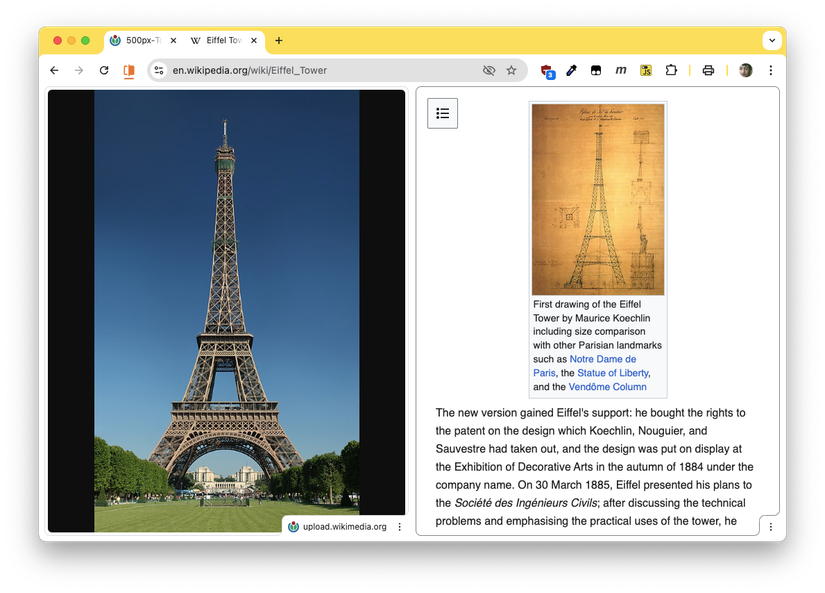825x593 pixels.
Task: Open the JS-blocker extension icon
Action: (x=646, y=70)
